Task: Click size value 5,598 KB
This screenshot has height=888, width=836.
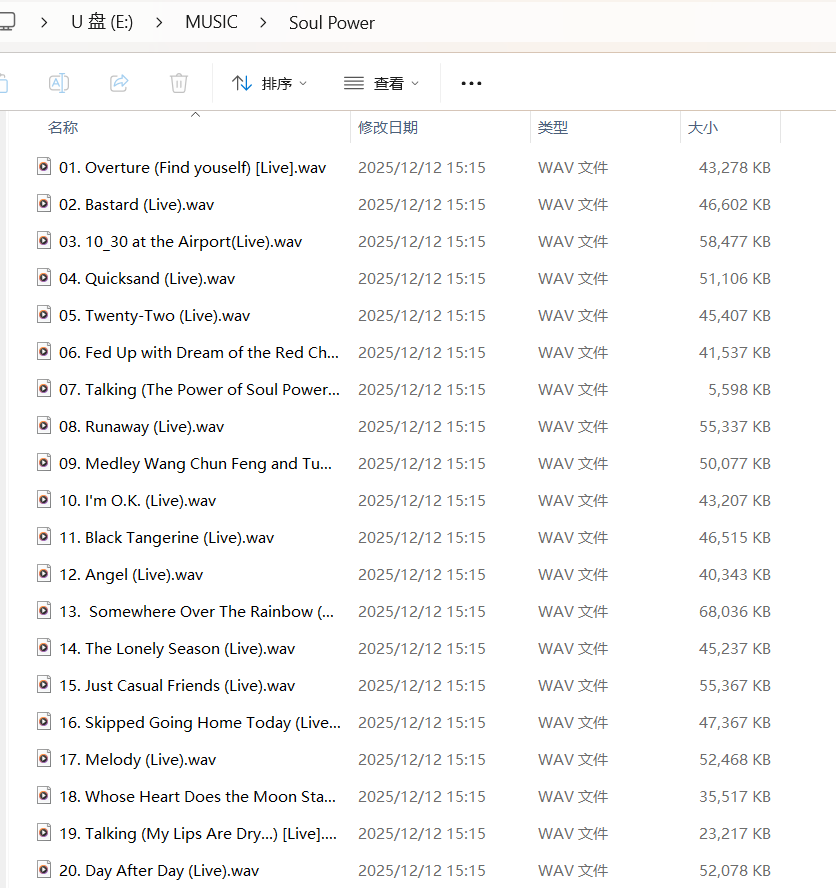Action: (x=739, y=390)
